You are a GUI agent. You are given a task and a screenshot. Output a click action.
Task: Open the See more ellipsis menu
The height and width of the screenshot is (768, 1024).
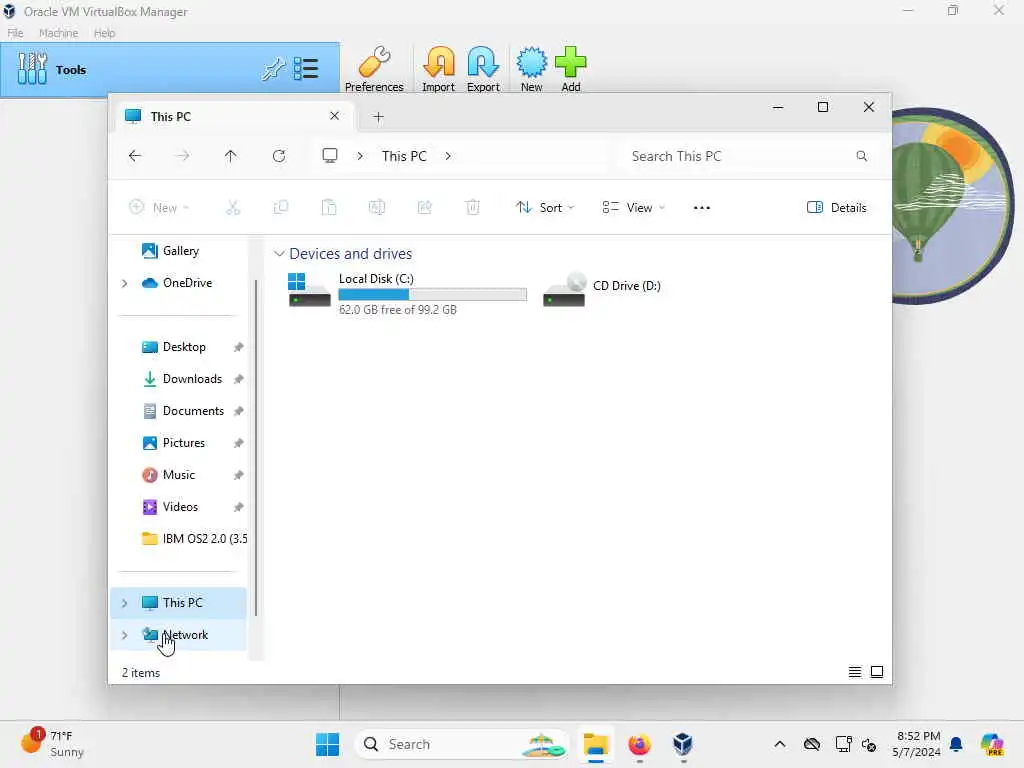pos(701,208)
